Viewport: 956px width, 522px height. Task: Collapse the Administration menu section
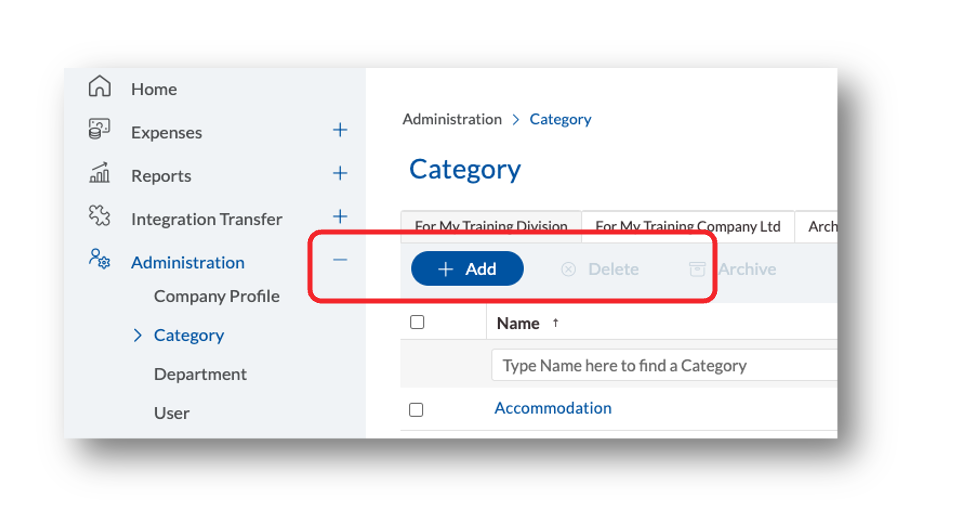pyautogui.click(x=340, y=260)
